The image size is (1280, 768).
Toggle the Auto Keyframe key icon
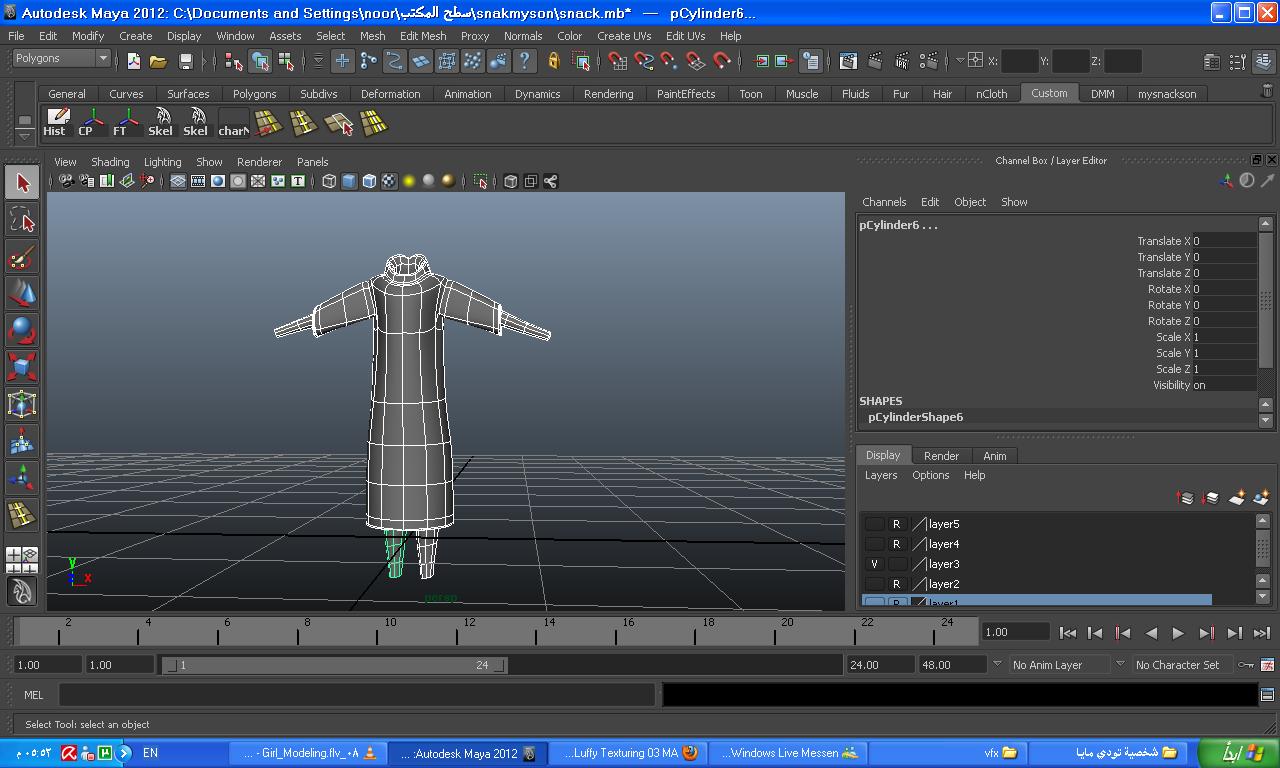click(1245, 665)
